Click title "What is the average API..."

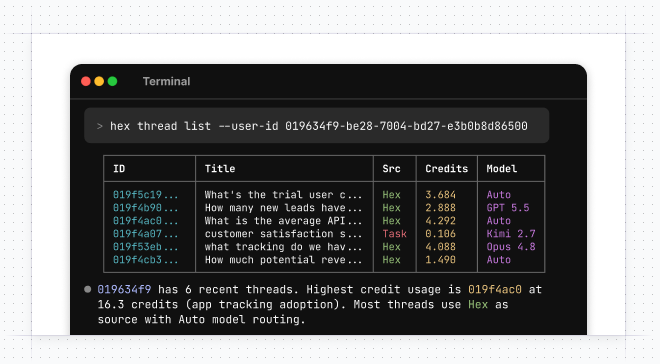point(283,221)
